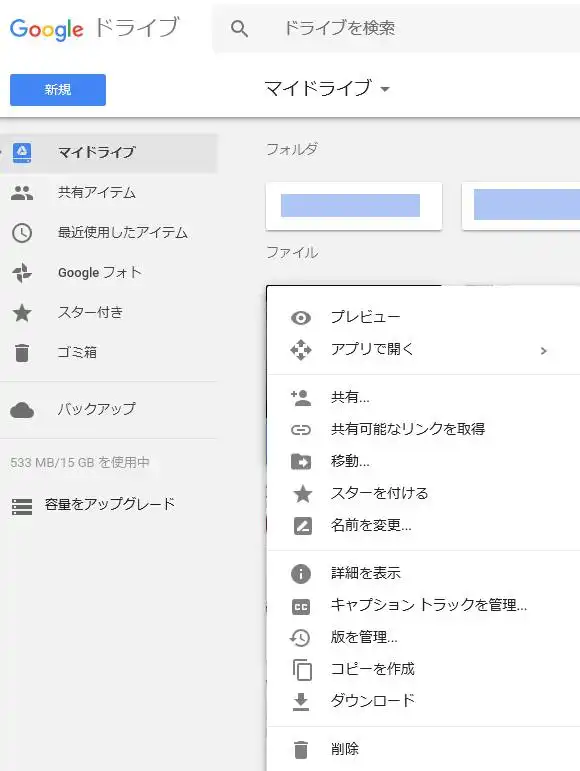This screenshot has width=580, height=771.
Task: Choose 削除 from the context menu
Action: (x=345, y=749)
